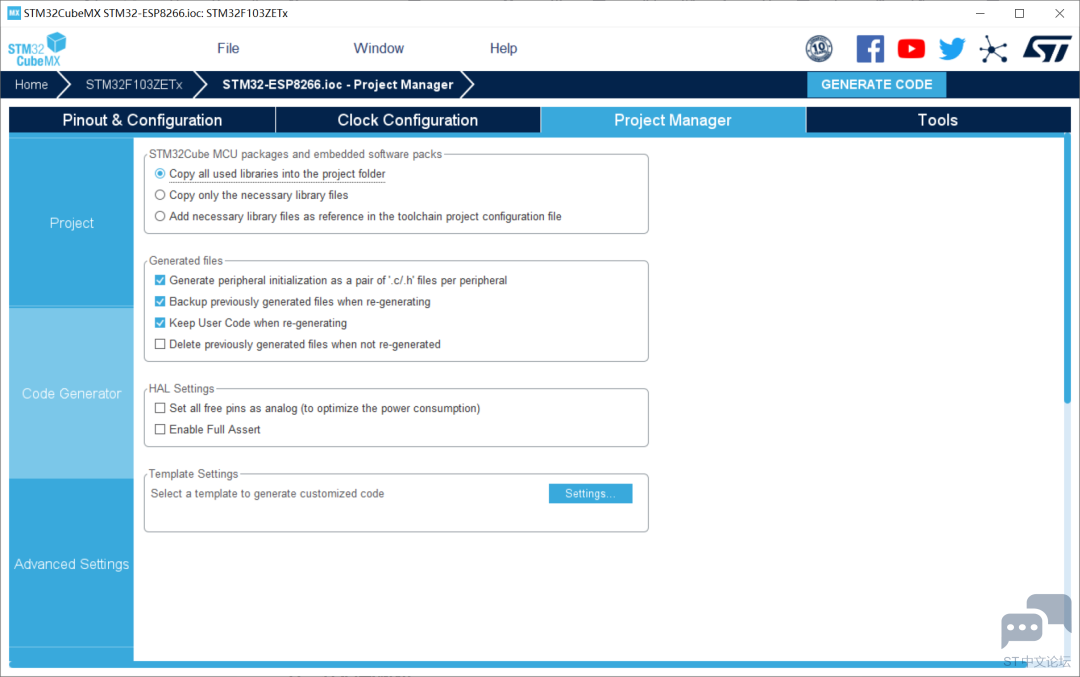1080x677 pixels.
Task: Click the STM32CubeMX logo icon
Action: tap(37, 49)
